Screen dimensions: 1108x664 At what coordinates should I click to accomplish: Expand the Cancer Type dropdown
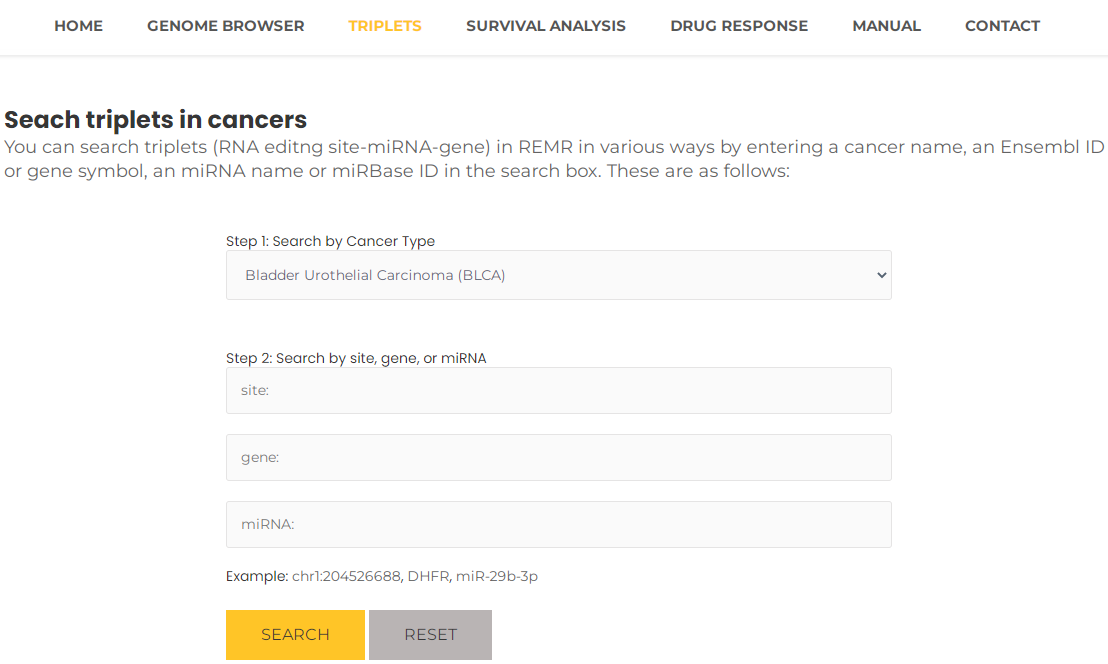tap(558, 275)
